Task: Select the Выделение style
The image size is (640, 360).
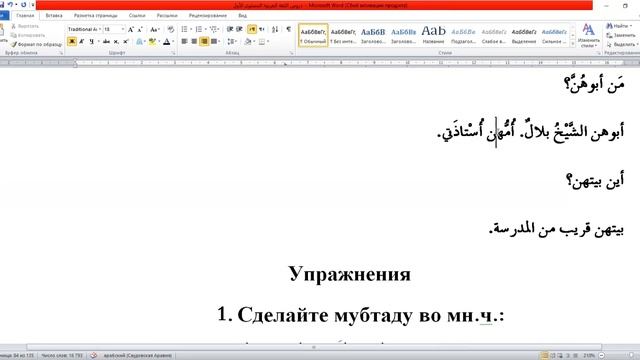Action: (x=524, y=35)
